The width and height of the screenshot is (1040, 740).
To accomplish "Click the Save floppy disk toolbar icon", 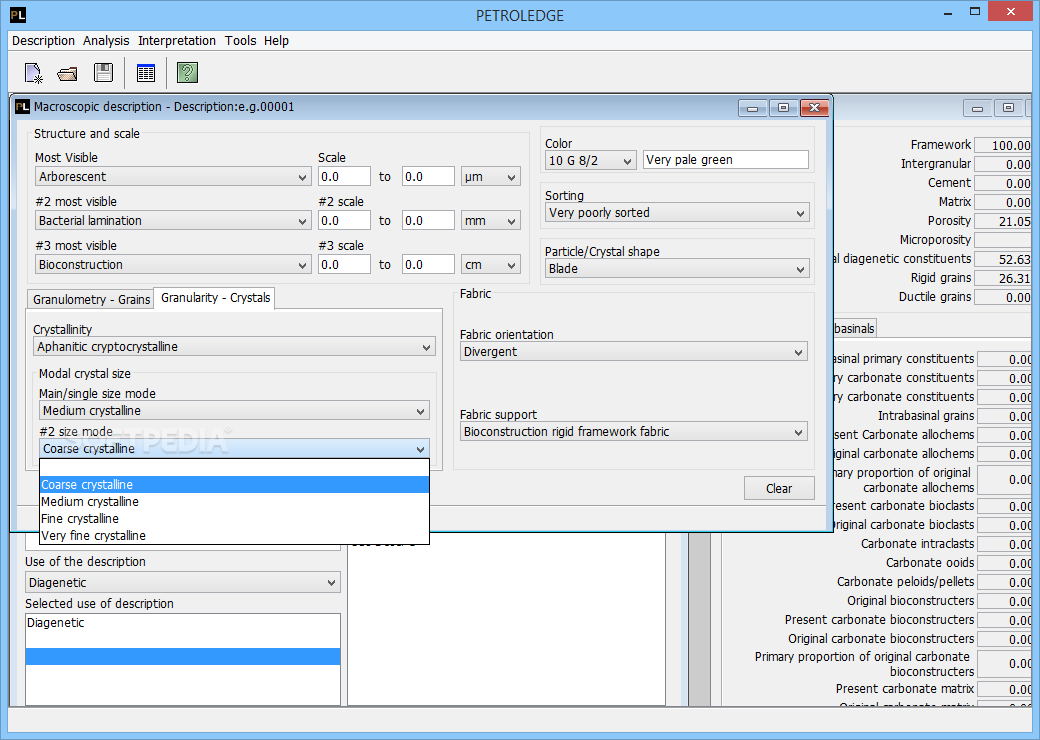I will tap(103, 72).
